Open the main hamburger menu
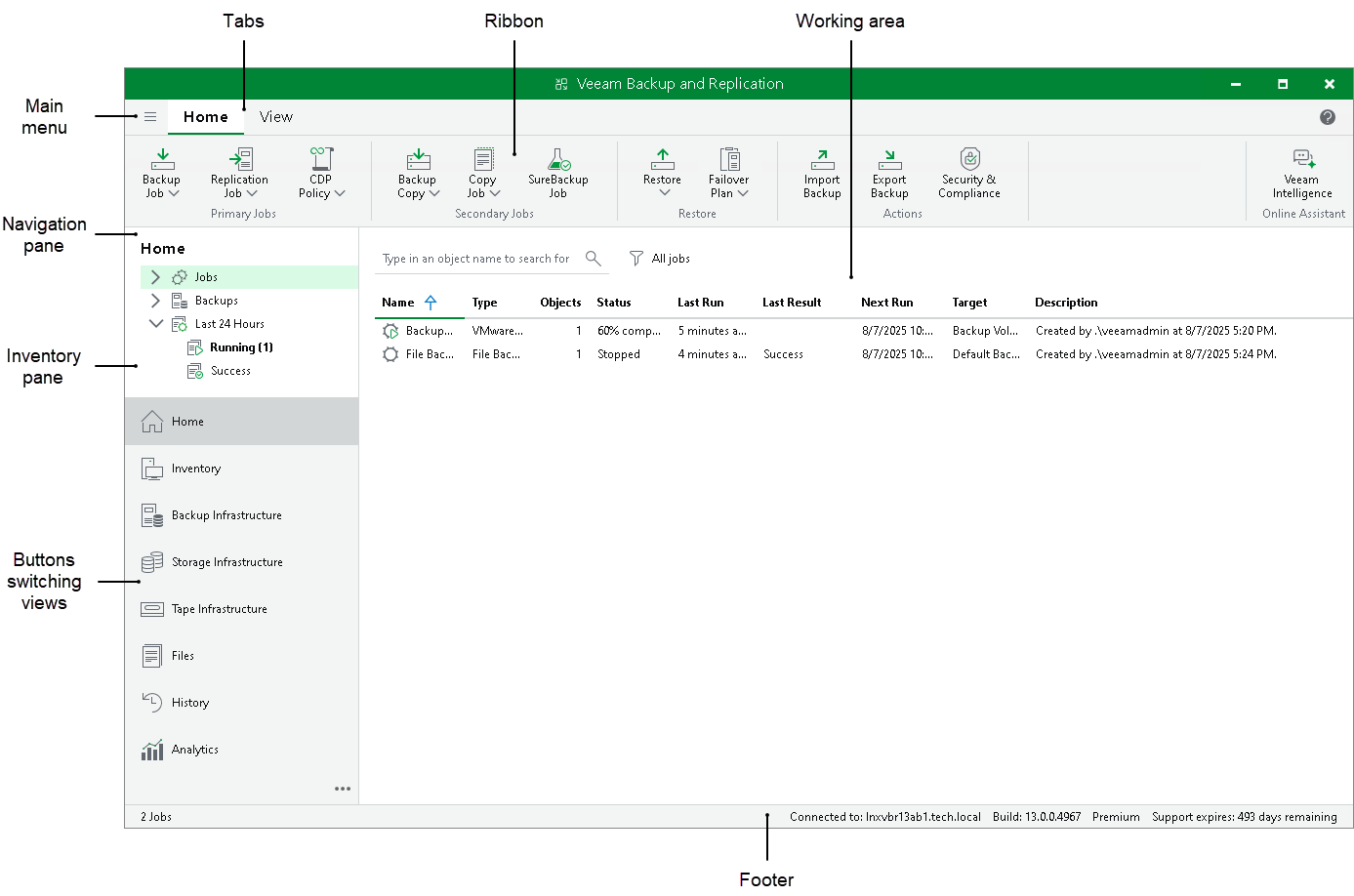 [x=150, y=117]
